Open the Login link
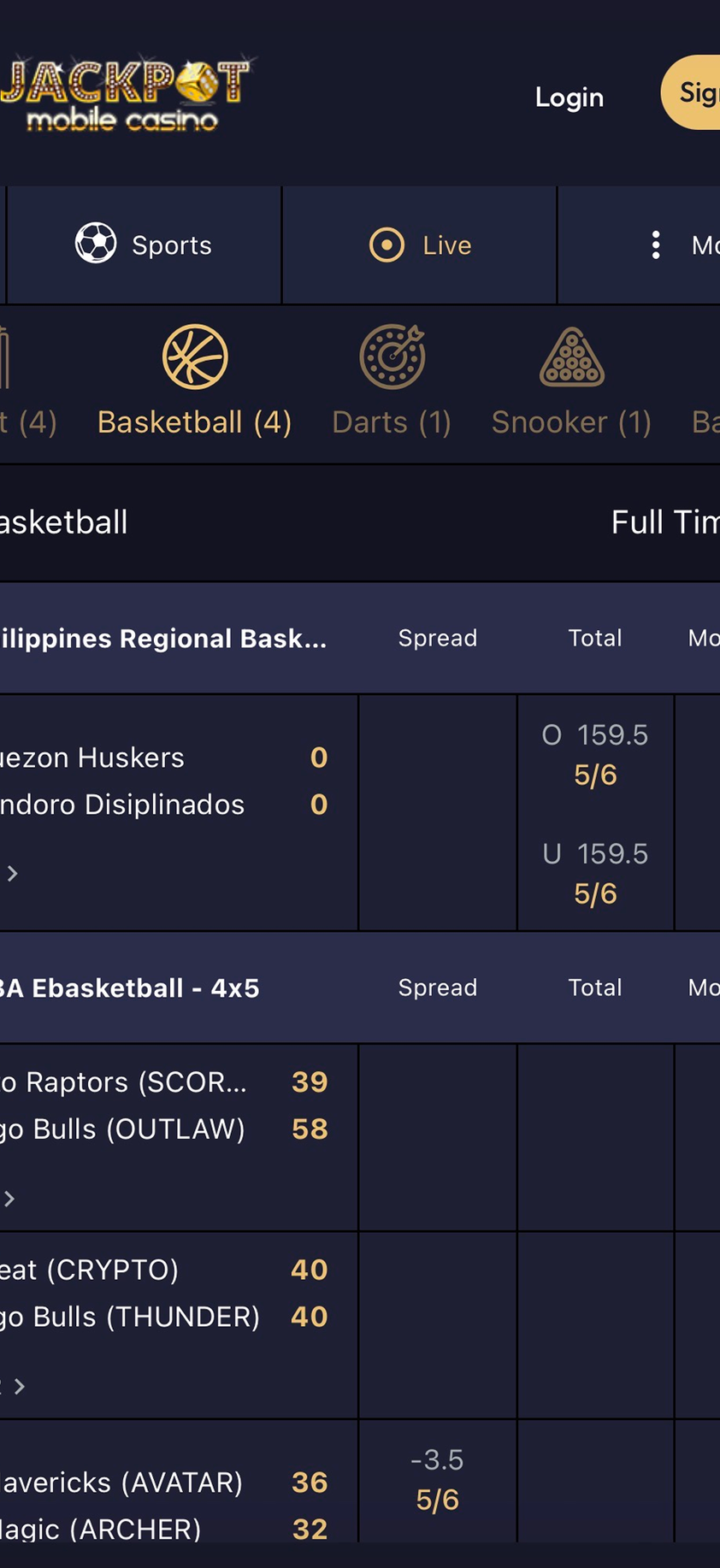The width and height of the screenshot is (720, 1568). point(570,97)
